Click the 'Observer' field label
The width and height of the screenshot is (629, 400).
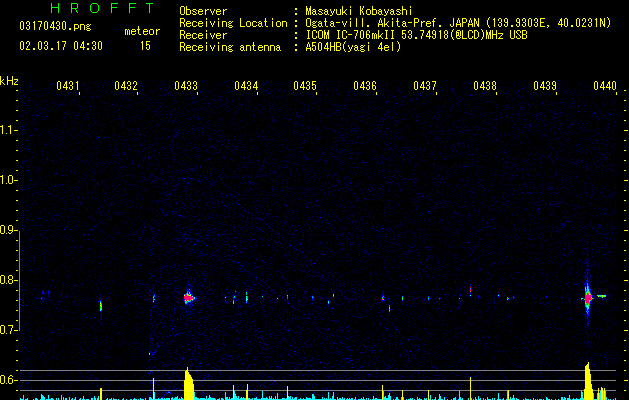click(x=203, y=11)
